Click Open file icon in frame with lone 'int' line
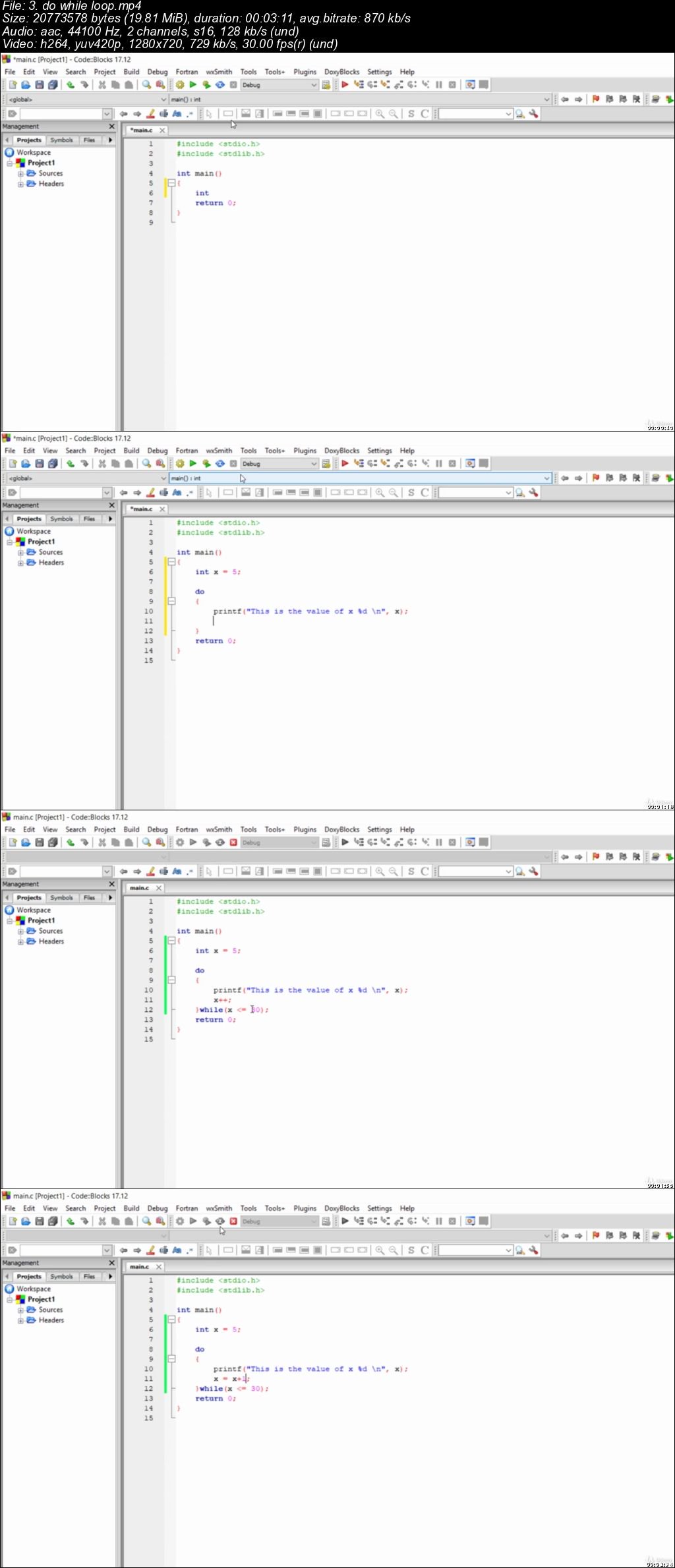Screen dimensions: 675x1568 [x=26, y=85]
